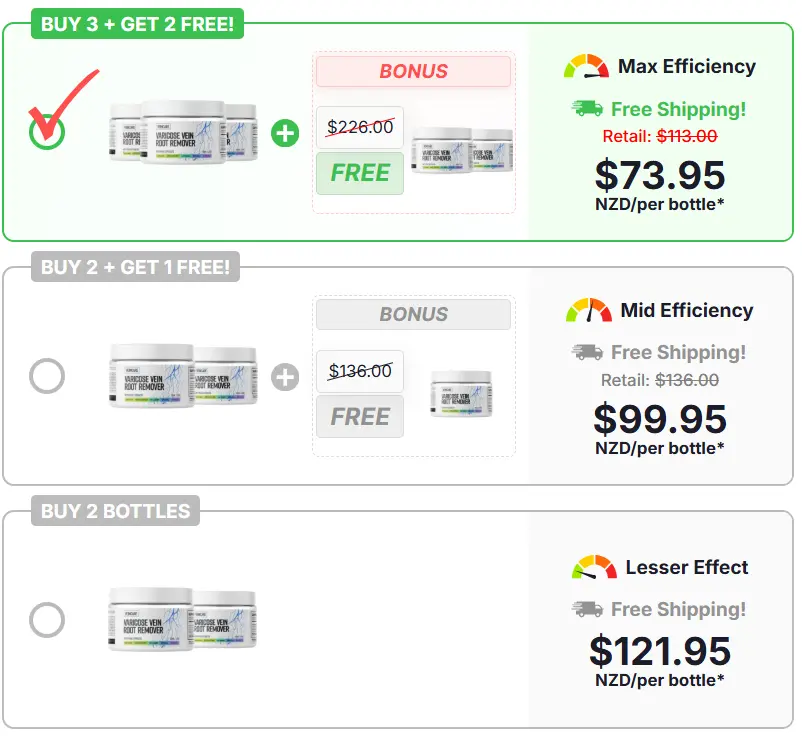The height and width of the screenshot is (742, 802).
Task: Select the Buy 2 Bottles radio button
Action: click(x=48, y=620)
